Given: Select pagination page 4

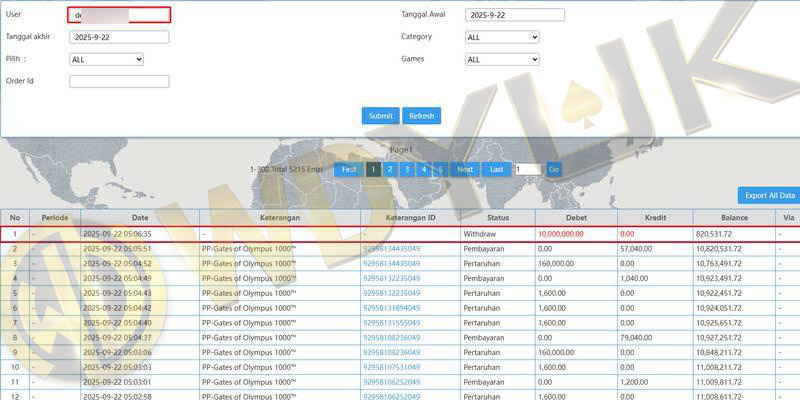Looking at the screenshot, I should [x=424, y=170].
